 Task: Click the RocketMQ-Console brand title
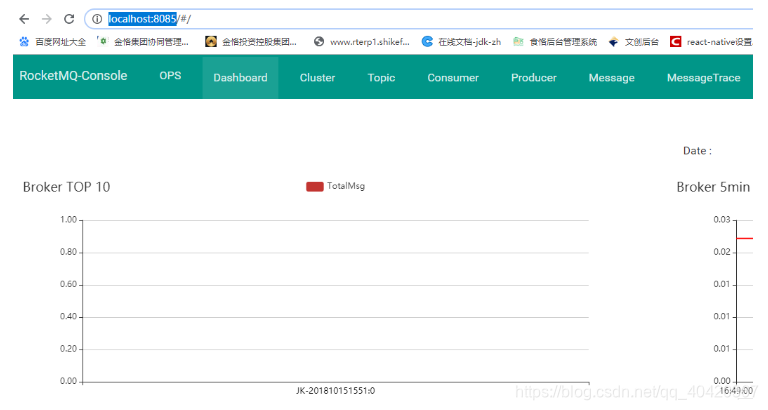pos(73,76)
